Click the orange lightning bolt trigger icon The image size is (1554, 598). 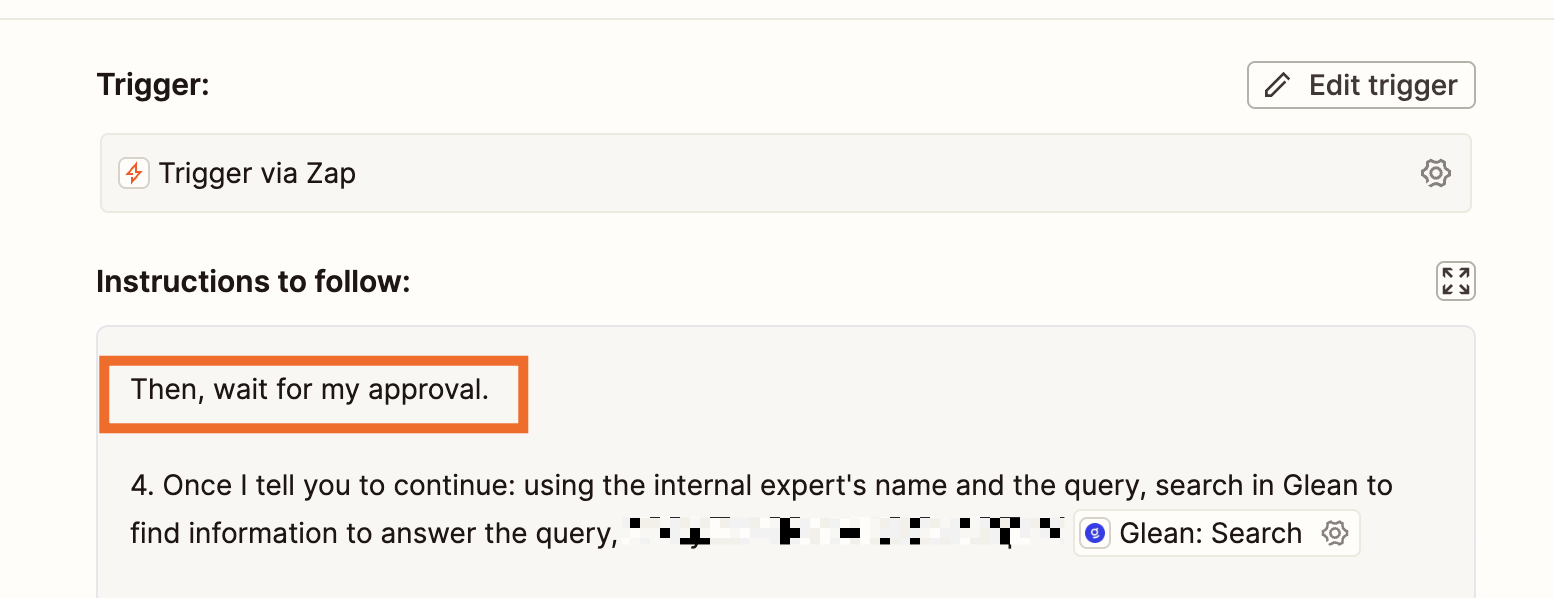(x=133, y=172)
